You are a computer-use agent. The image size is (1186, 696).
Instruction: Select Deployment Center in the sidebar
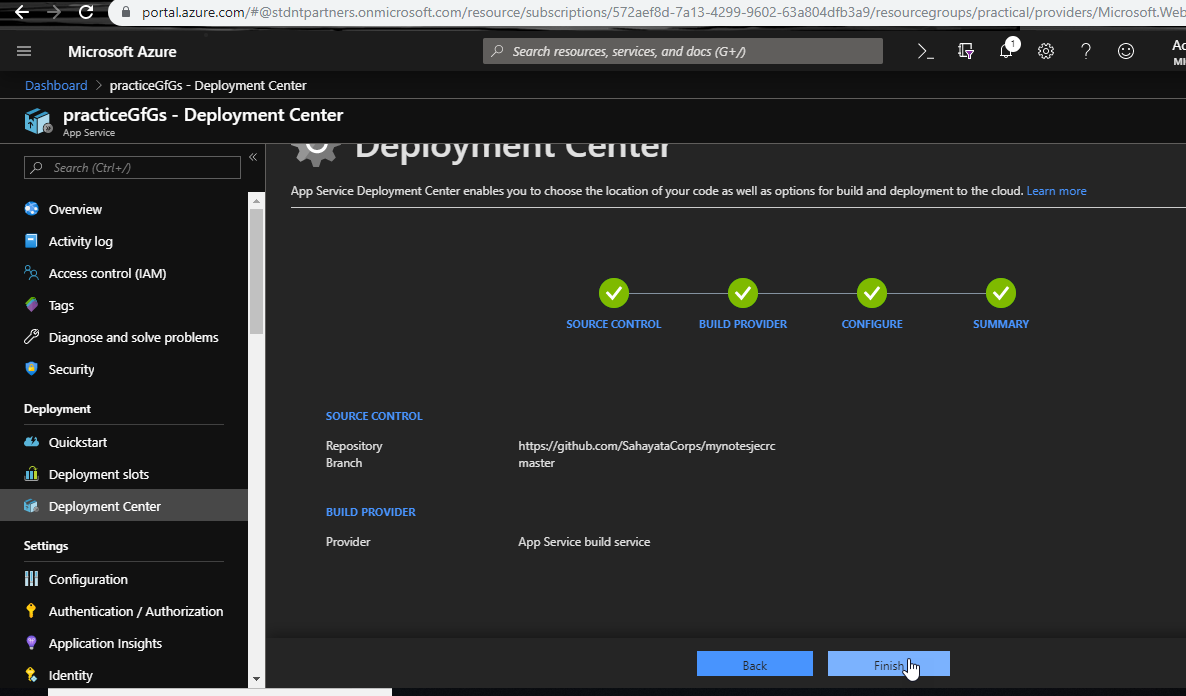[x=123, y=506]
